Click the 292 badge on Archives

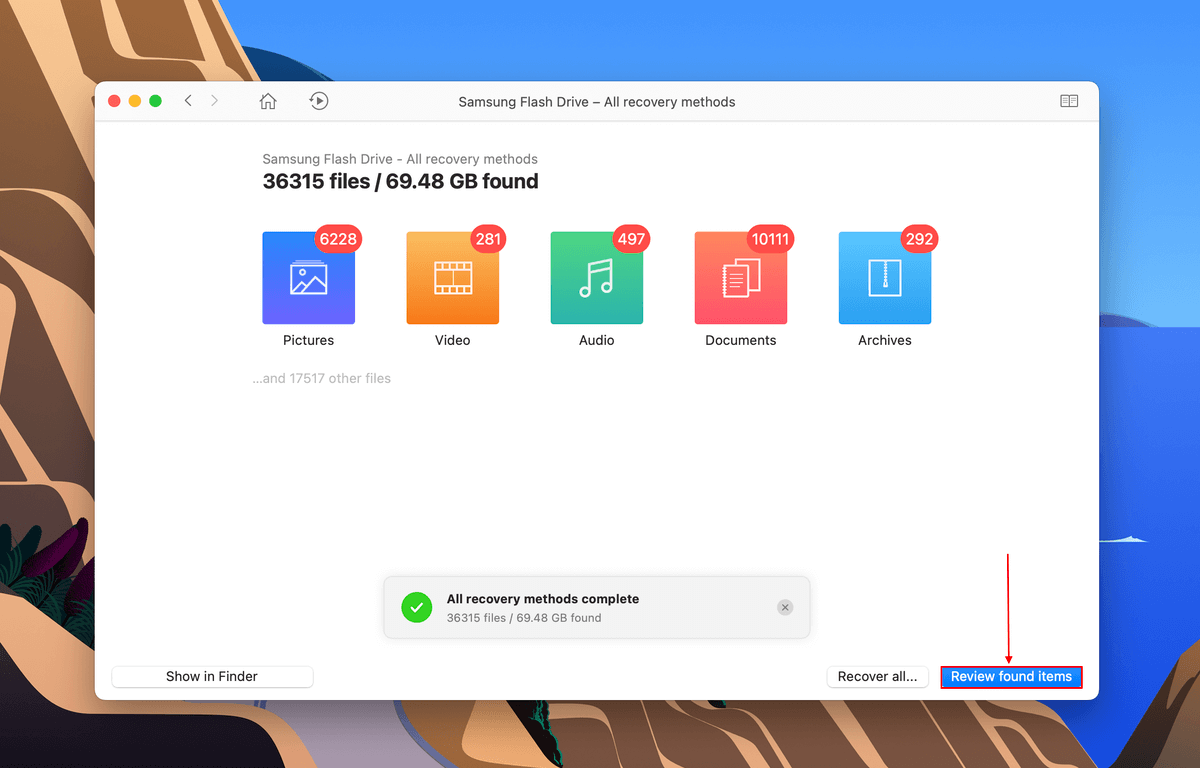919,239
